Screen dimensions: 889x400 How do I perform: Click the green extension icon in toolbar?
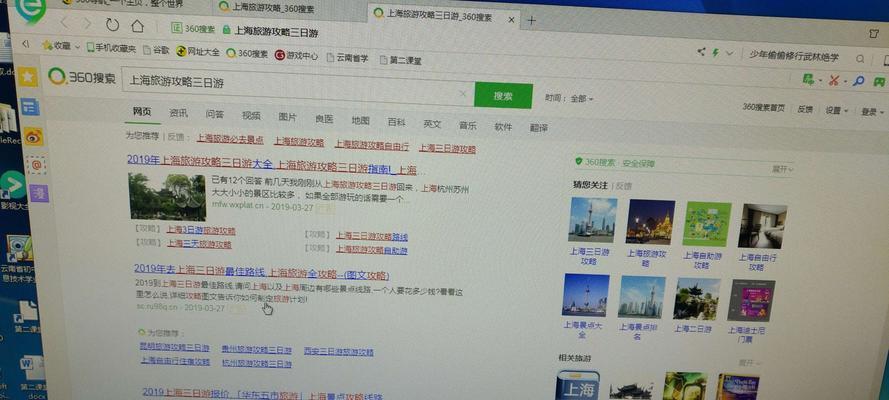808,79
